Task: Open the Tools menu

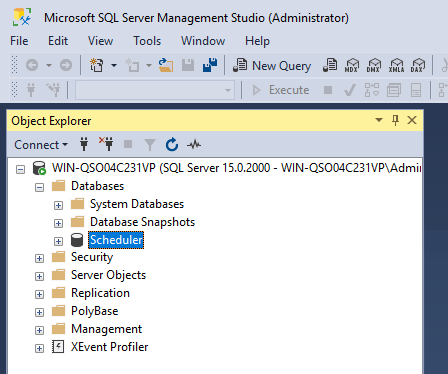Action: (147, 41)
